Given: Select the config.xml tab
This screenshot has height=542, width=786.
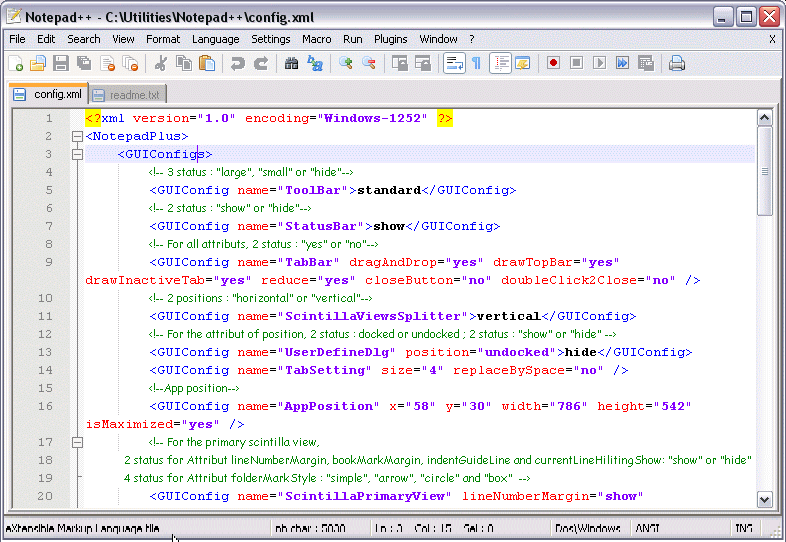Looking at the screenshot, I should [x=49, y=94].
